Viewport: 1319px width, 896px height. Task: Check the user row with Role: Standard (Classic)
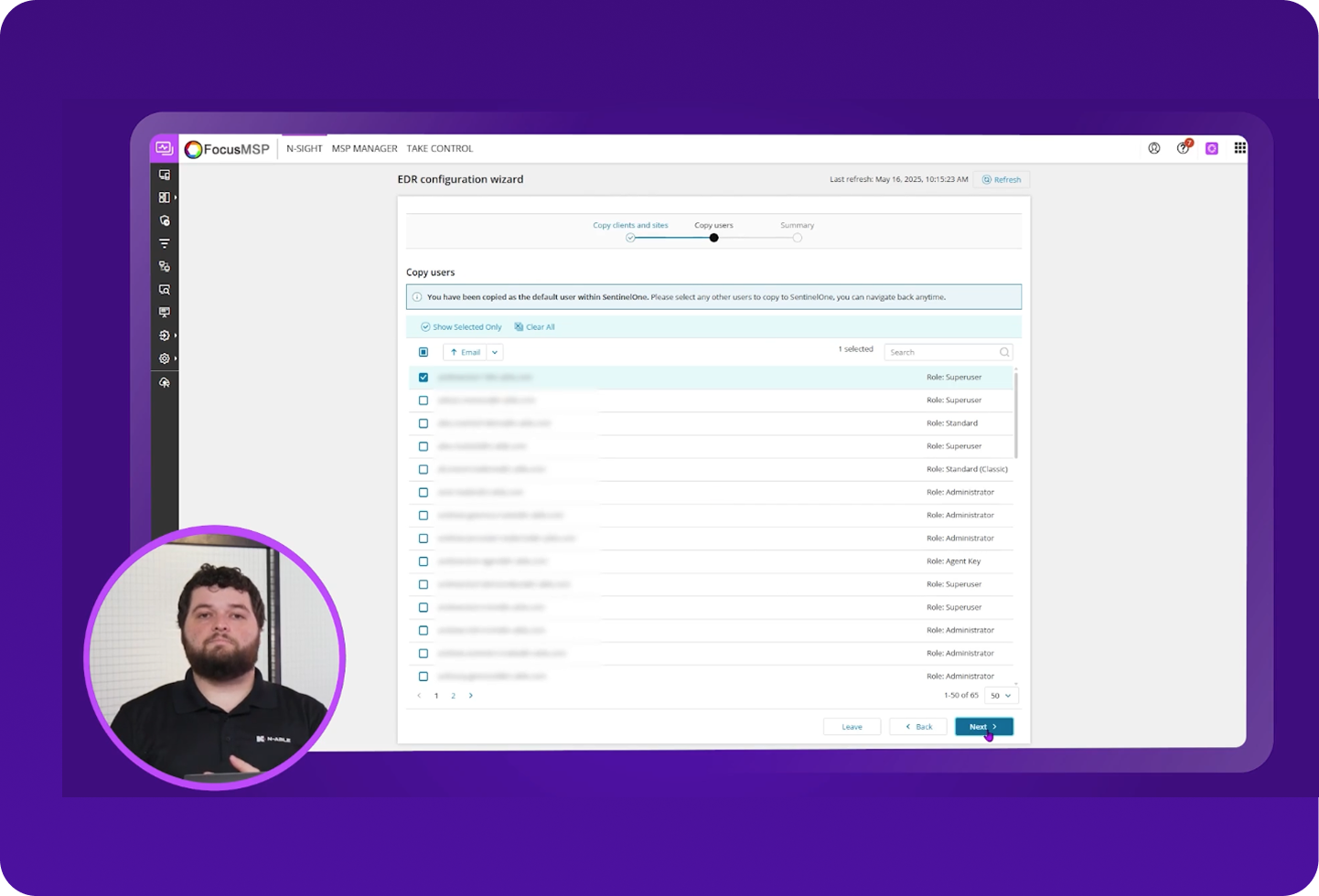424,470
